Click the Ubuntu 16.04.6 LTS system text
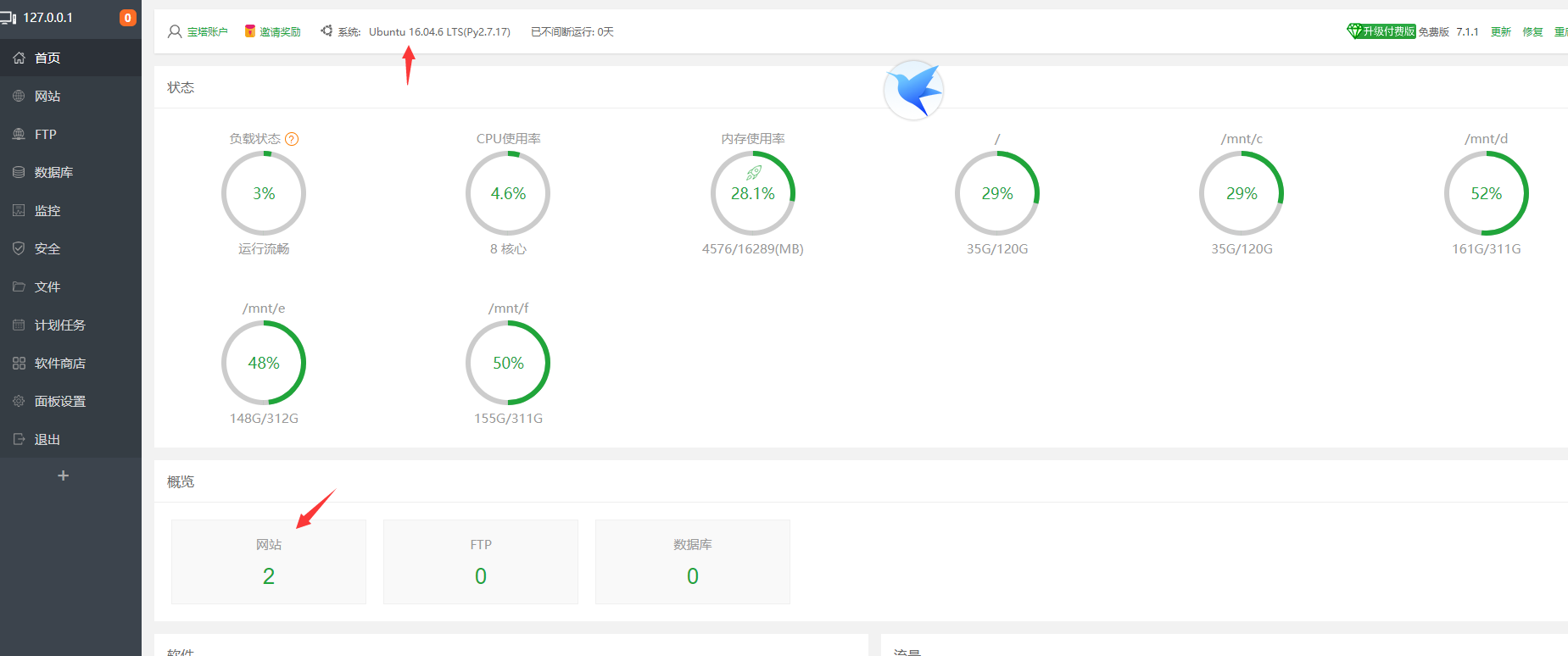This screenshot has height=656, width=1568. [x=439, y=32]
